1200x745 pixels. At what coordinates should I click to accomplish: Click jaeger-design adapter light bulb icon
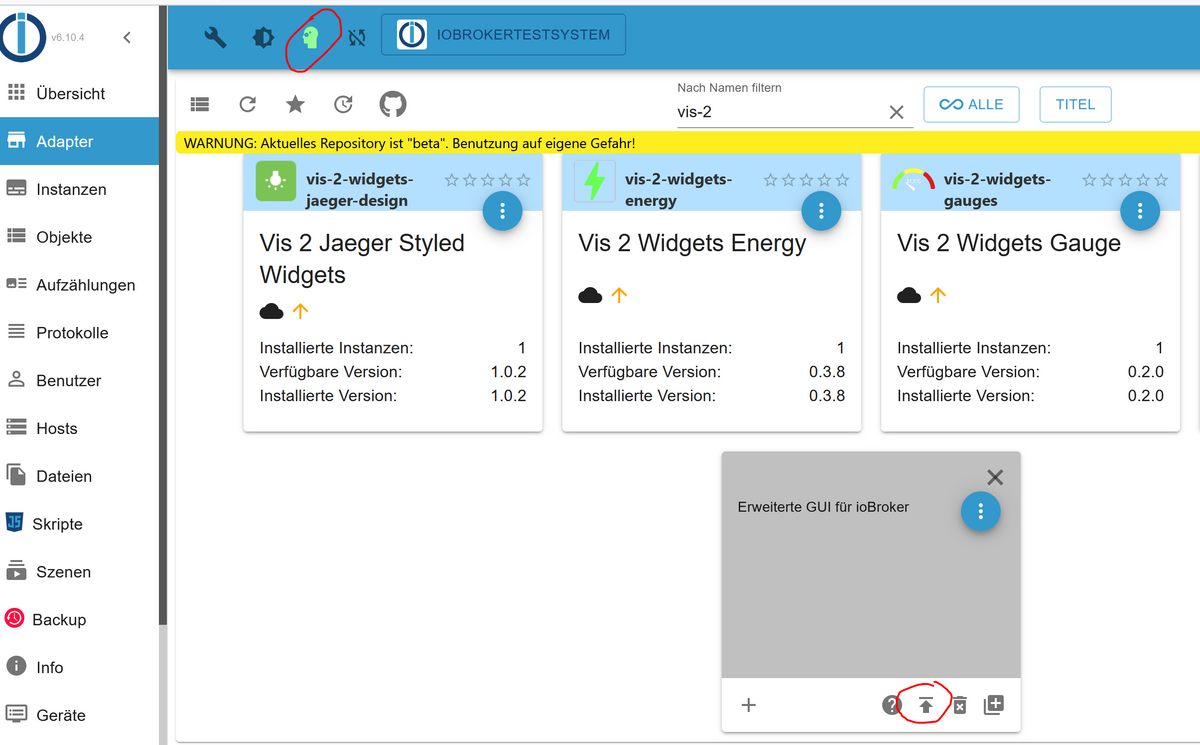[275, 181]
